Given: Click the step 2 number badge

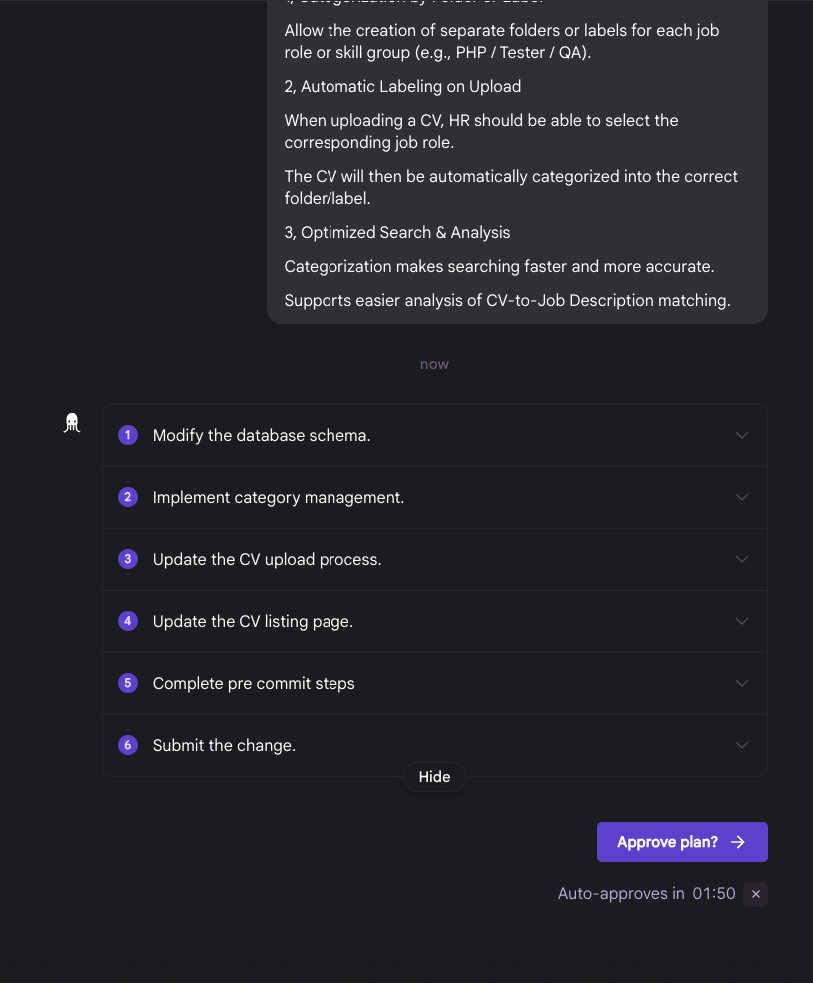Looking at the screenshot, I should 128,497.
